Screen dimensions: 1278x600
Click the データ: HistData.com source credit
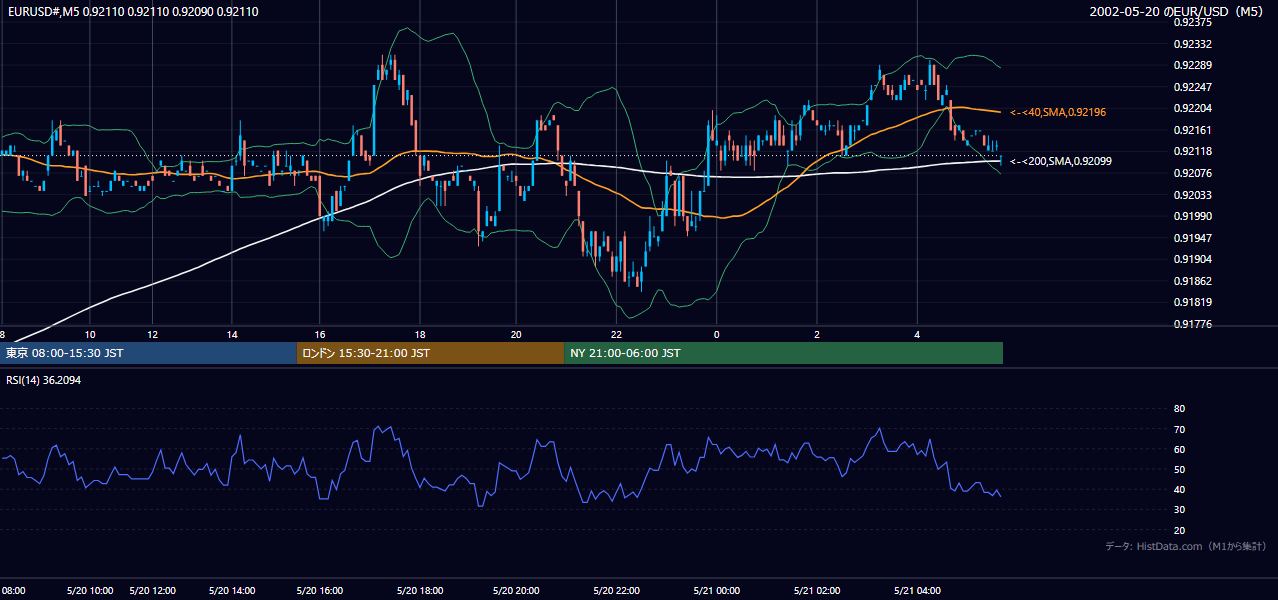click(x=1185, y=546)
